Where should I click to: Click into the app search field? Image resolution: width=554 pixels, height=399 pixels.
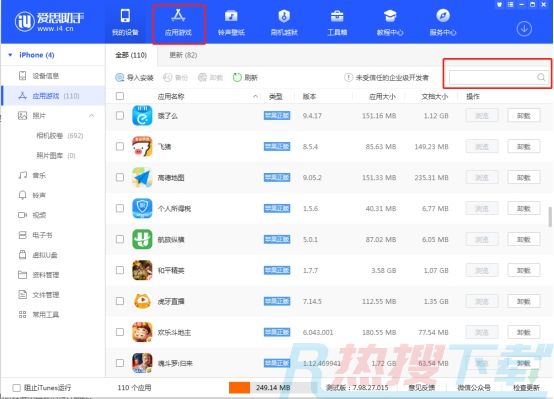pyautogui.click(x=499, y=77)
